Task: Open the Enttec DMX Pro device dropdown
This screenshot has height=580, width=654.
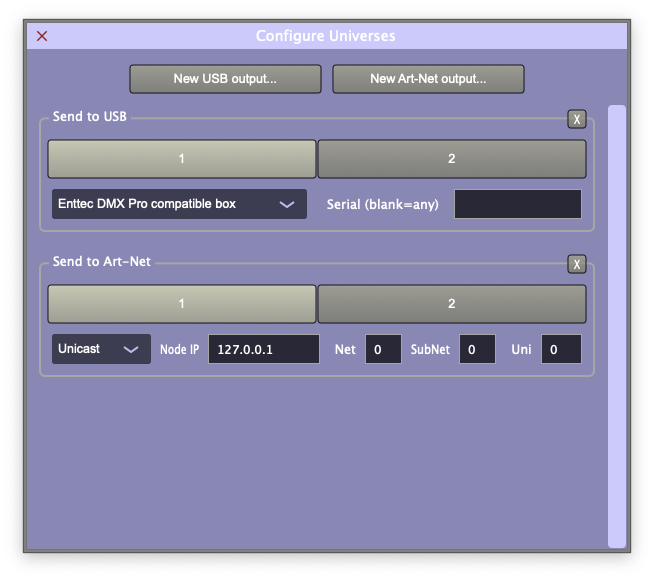Action: (x=179, y=204)
